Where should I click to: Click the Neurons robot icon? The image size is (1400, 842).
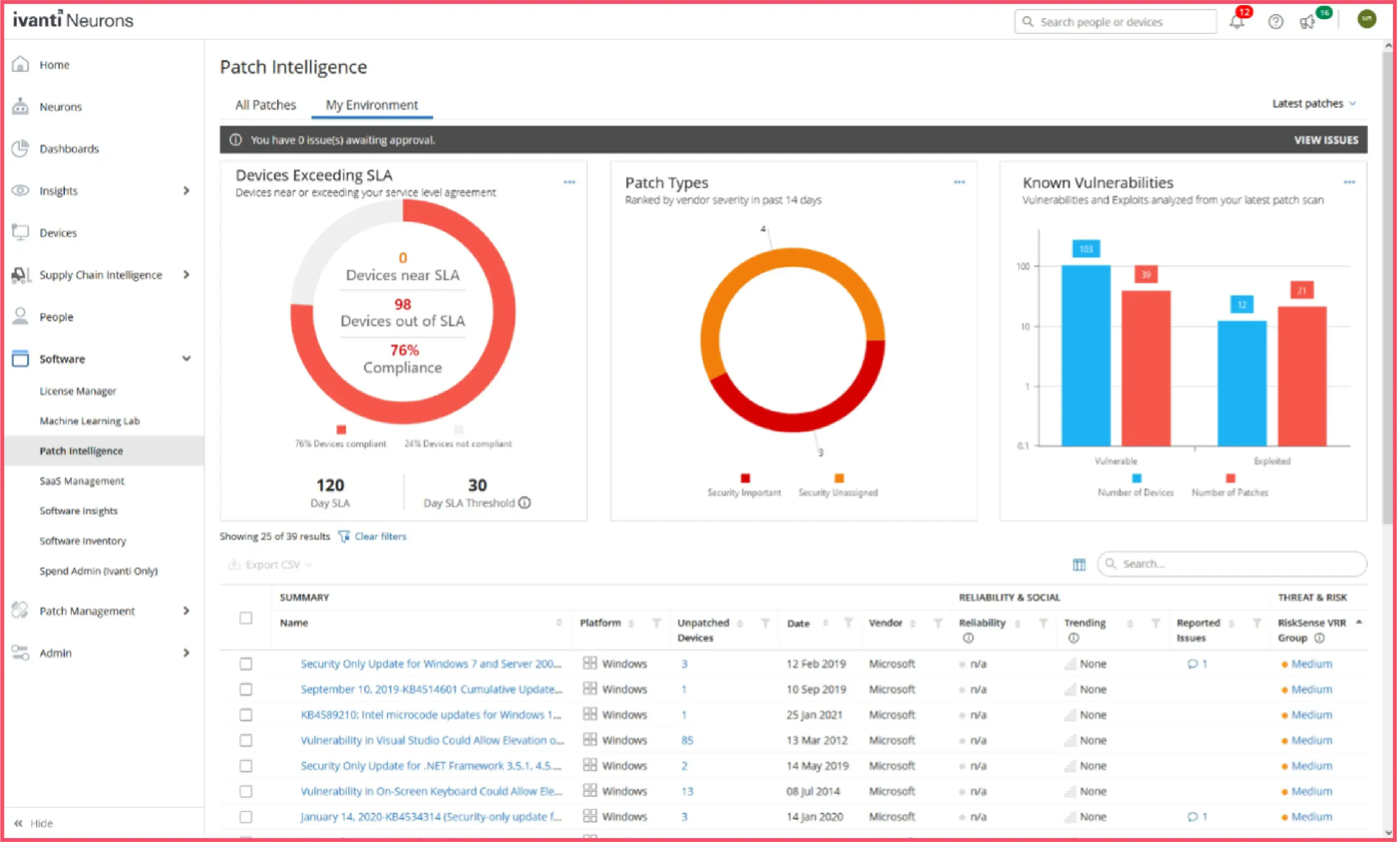click(x=21, y=106)
